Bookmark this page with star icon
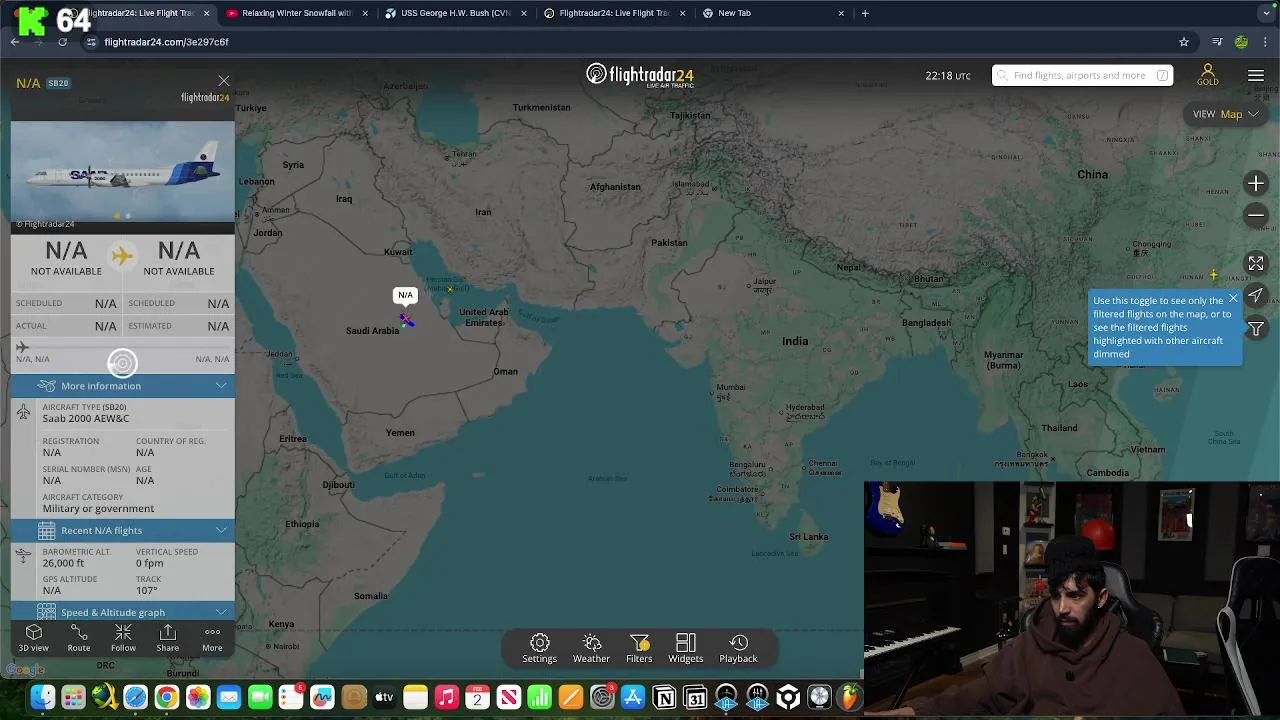Screen dimensions: 1280x720 pos(1184,42)
